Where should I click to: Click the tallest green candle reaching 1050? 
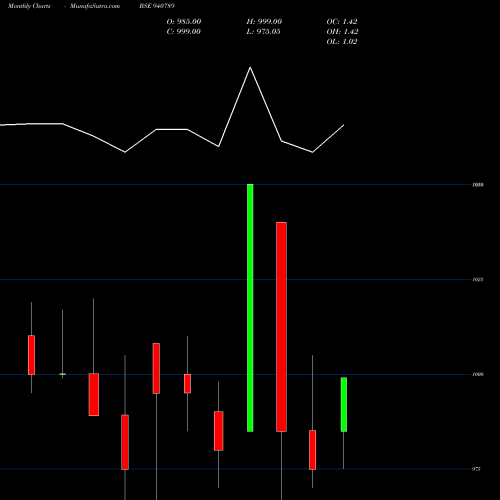[250, 308]
